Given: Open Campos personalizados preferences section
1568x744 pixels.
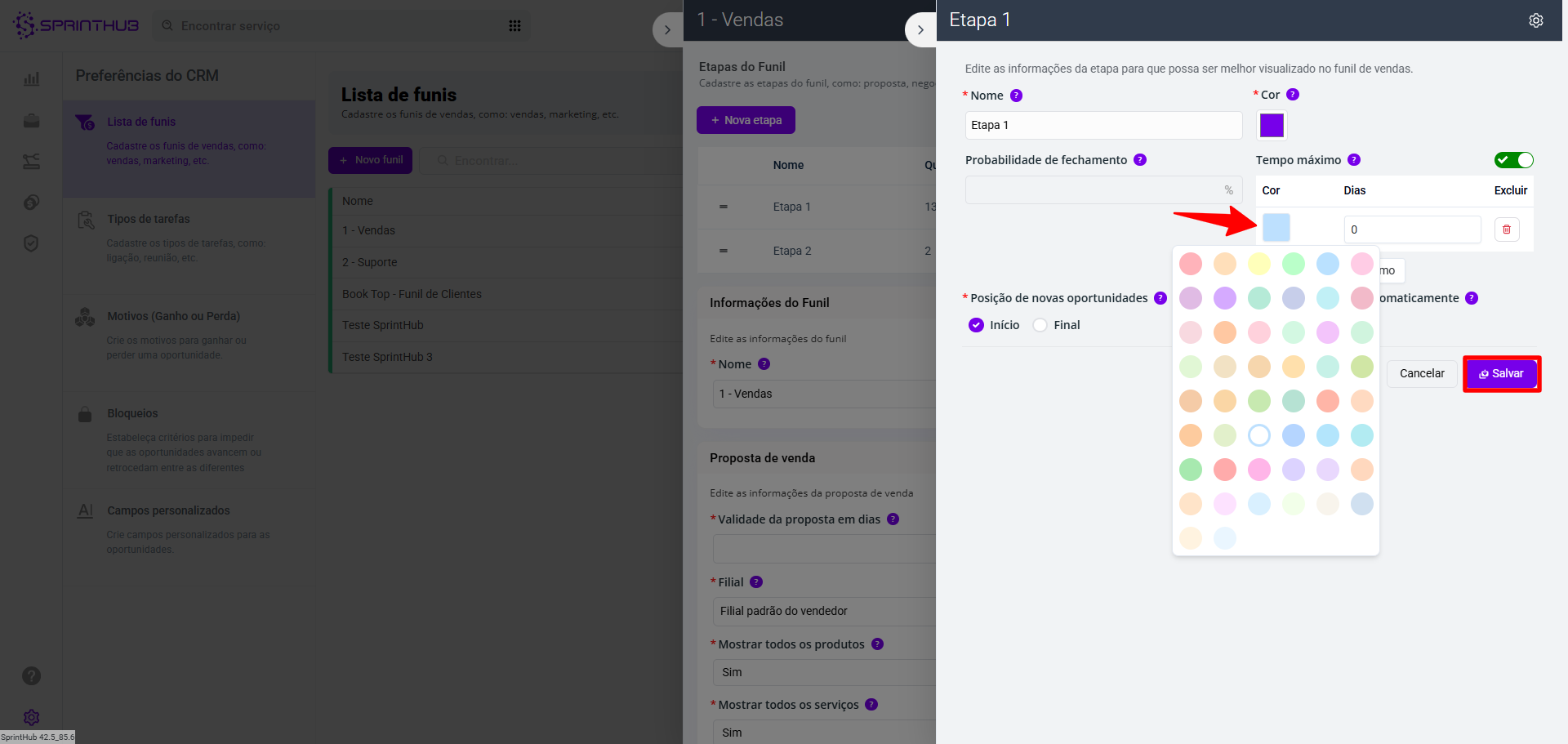Looking at the screenshot, I should [168, 510].
